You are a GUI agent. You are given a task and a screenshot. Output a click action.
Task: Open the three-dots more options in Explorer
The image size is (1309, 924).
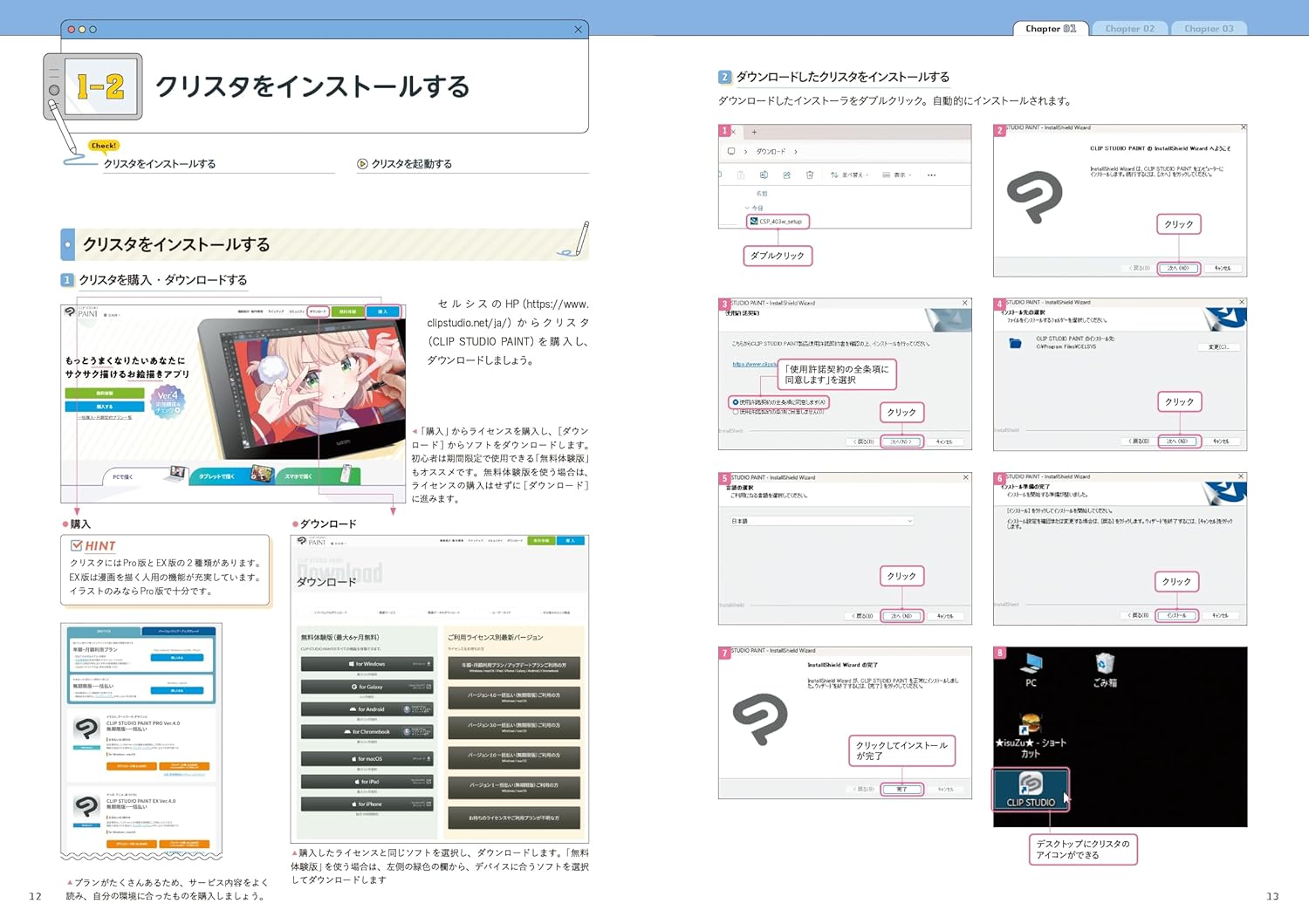click(931, 175)
